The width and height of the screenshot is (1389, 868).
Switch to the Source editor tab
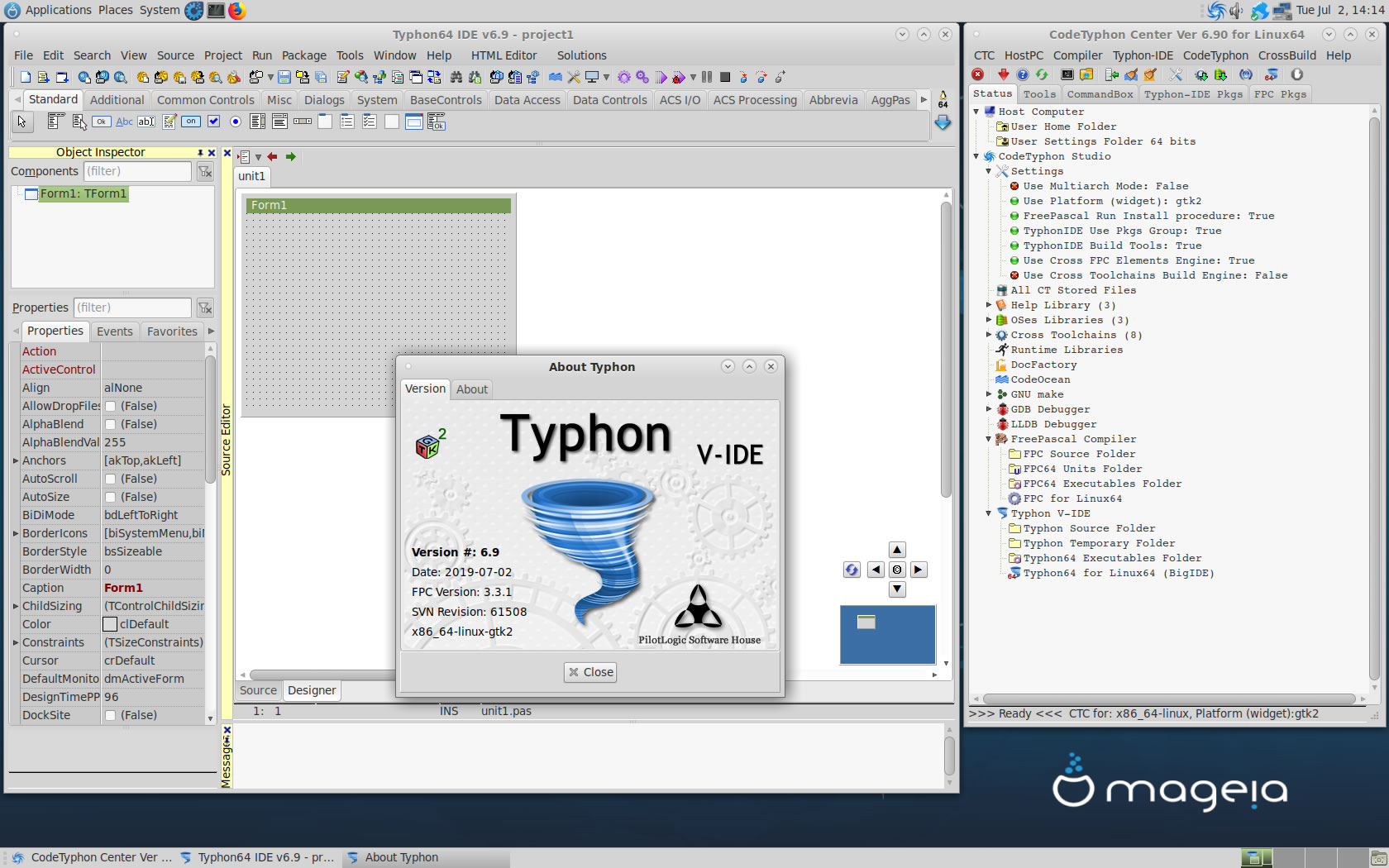tap(258, 690)
